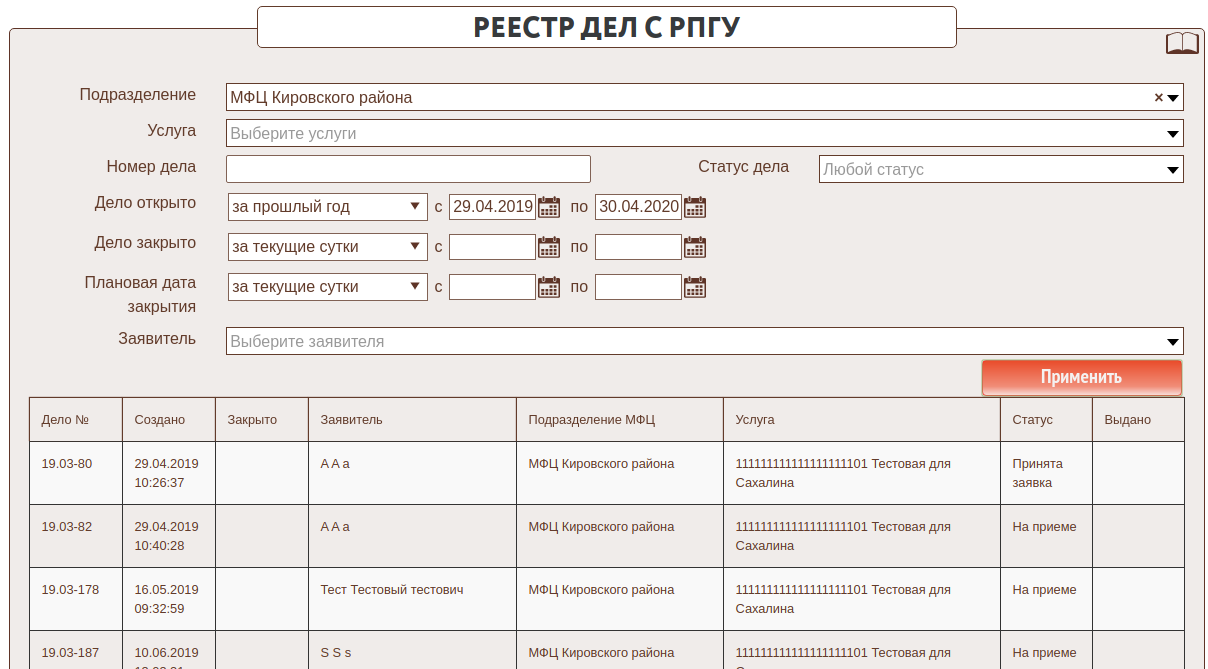
Task: Expand the 'Заявитель' applicant dropdown
Action: coord(1174,342)
